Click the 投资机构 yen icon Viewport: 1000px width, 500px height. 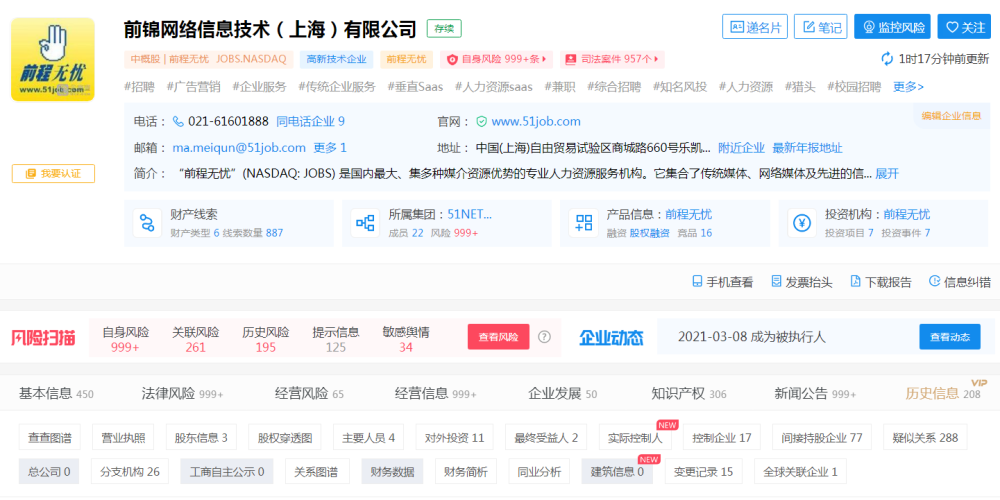[801, 223]
